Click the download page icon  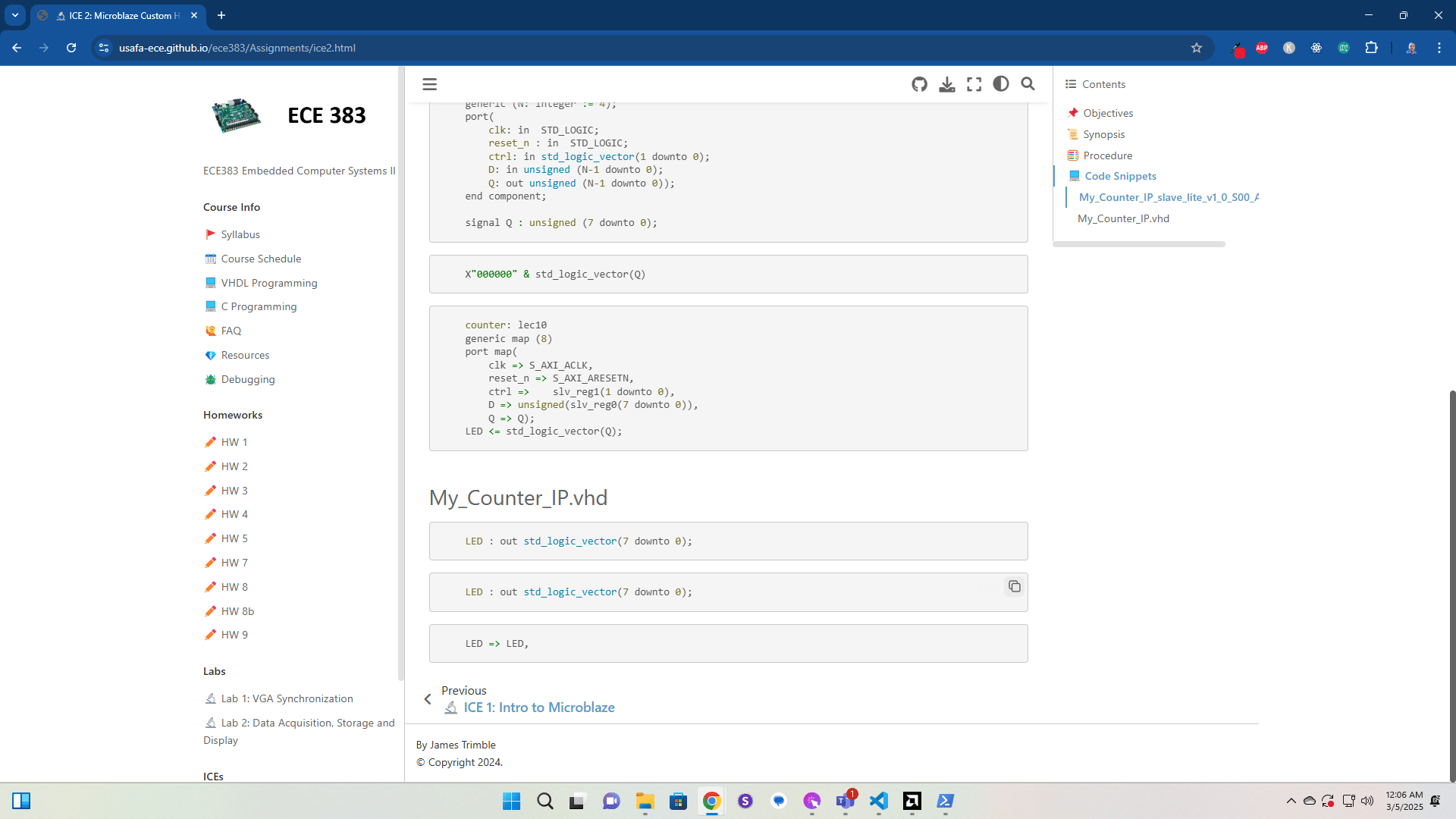pyautogui.click(x=946, y=84)
